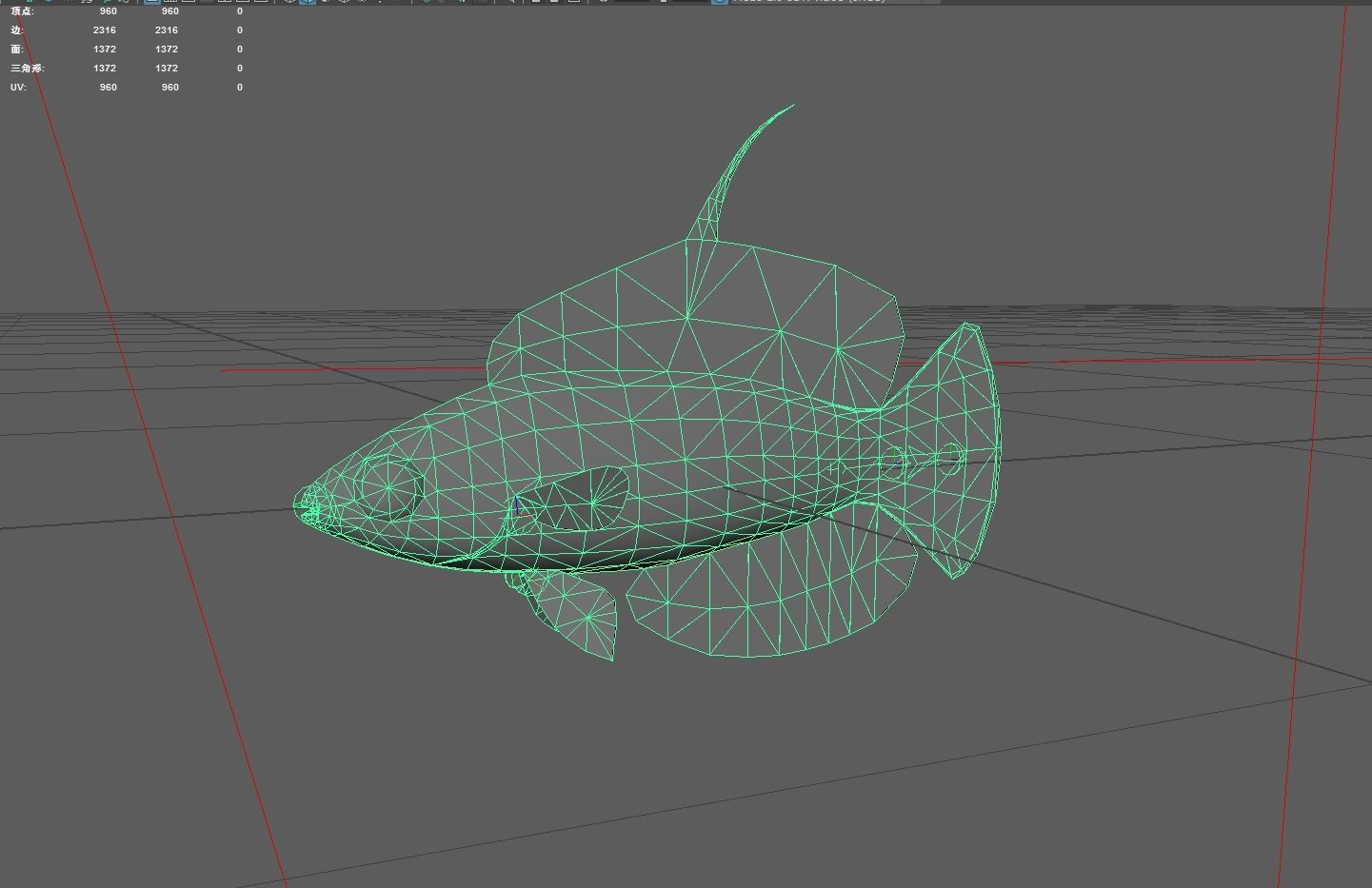
Task: Click the UV label in the poly count HUD
Action: click(18, 87)
